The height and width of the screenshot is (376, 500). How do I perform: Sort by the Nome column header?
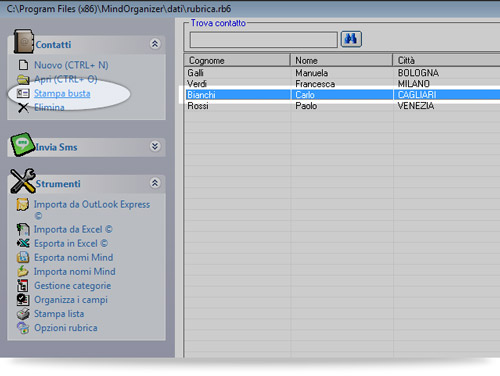point(341,60)
